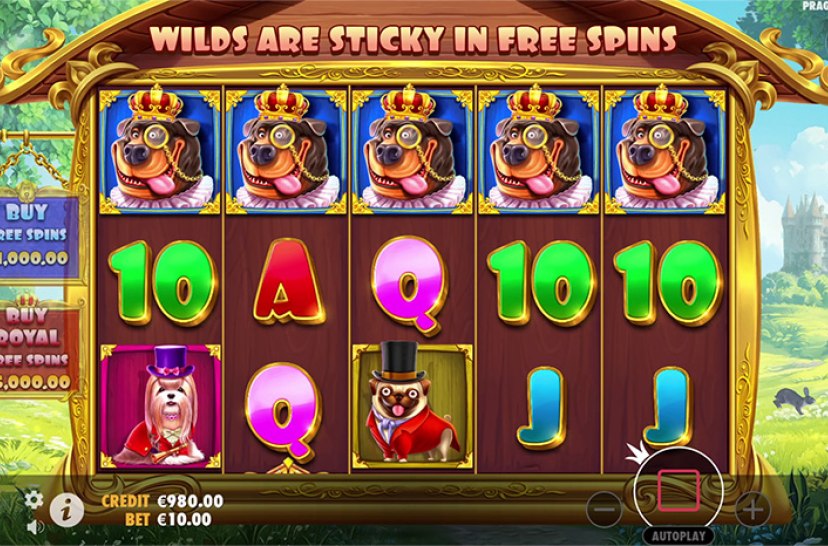
Task: Click the crowned Rottweiler on the first reel
Action: [x=159, y=149]
